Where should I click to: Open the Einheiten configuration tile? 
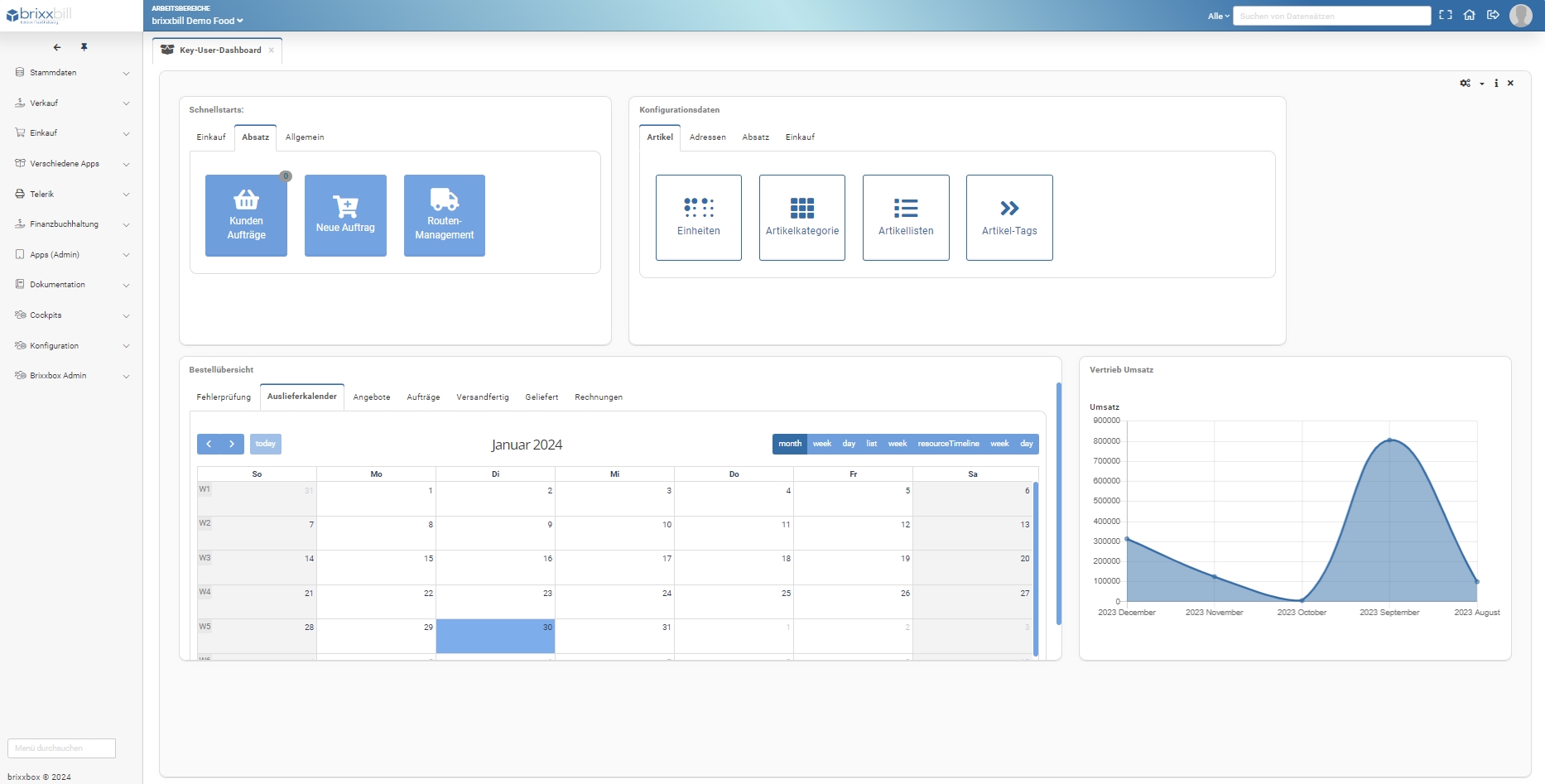[699, 218]
